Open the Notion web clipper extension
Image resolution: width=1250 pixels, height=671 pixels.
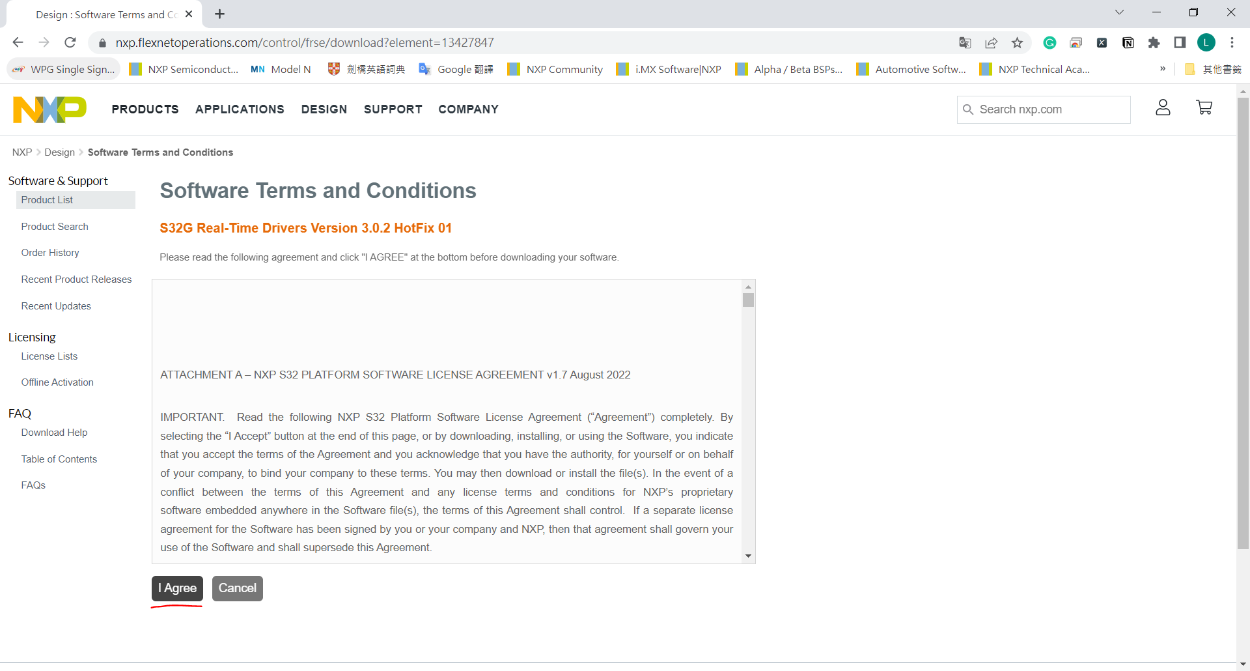tap(1128, 43)
